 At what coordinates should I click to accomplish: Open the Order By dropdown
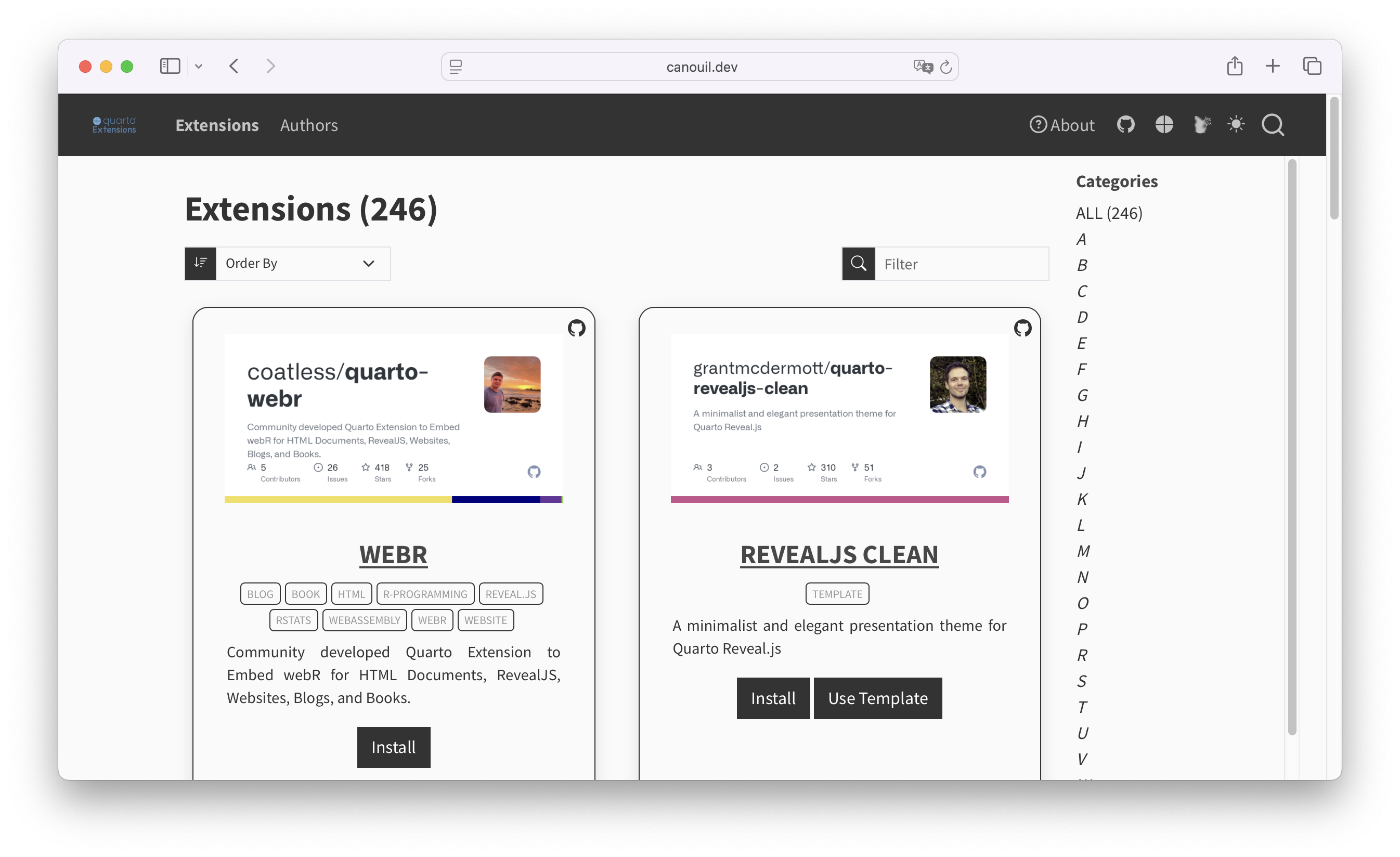303,263
